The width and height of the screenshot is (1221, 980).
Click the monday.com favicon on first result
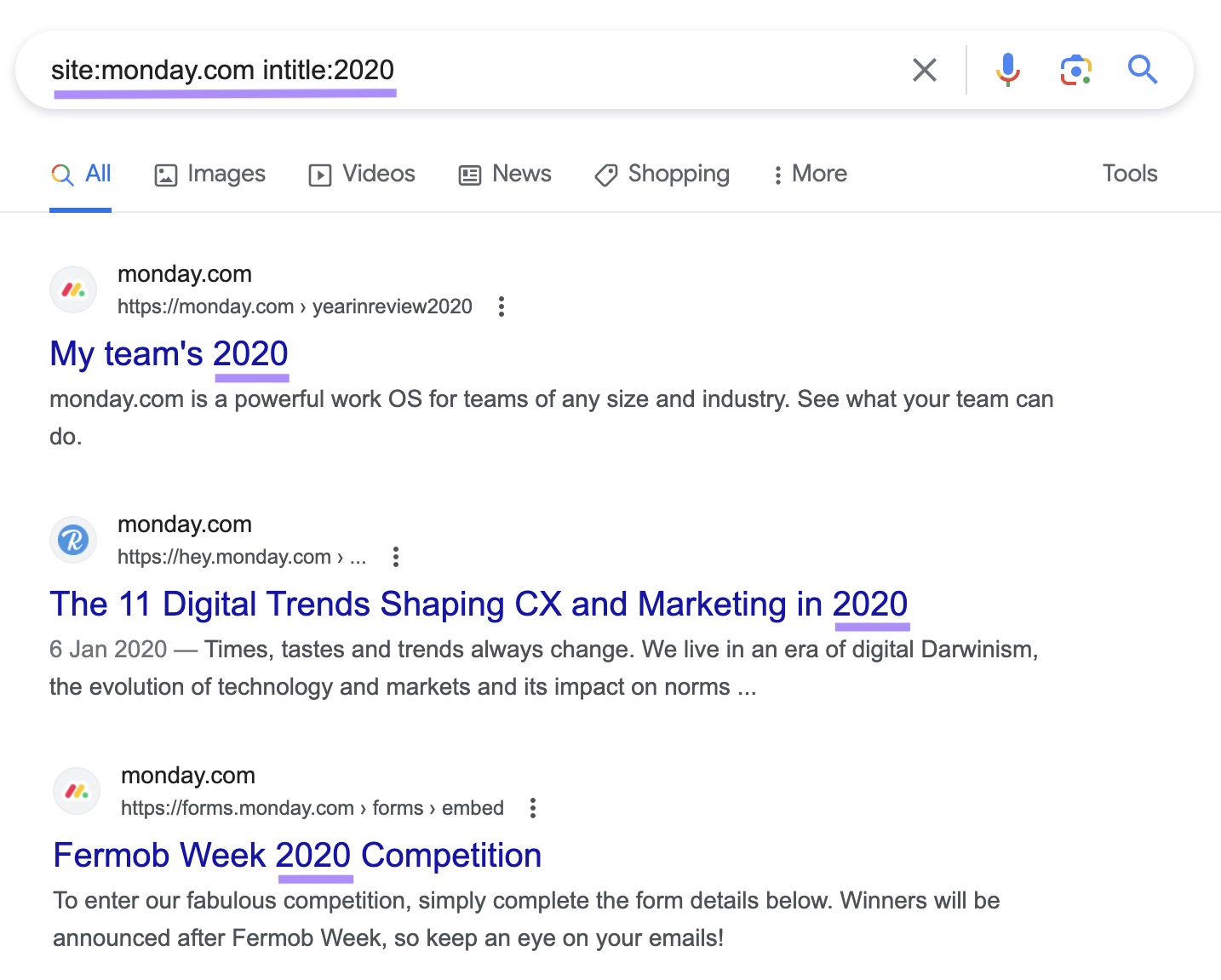pyautogui.click(x=73, y=289)
